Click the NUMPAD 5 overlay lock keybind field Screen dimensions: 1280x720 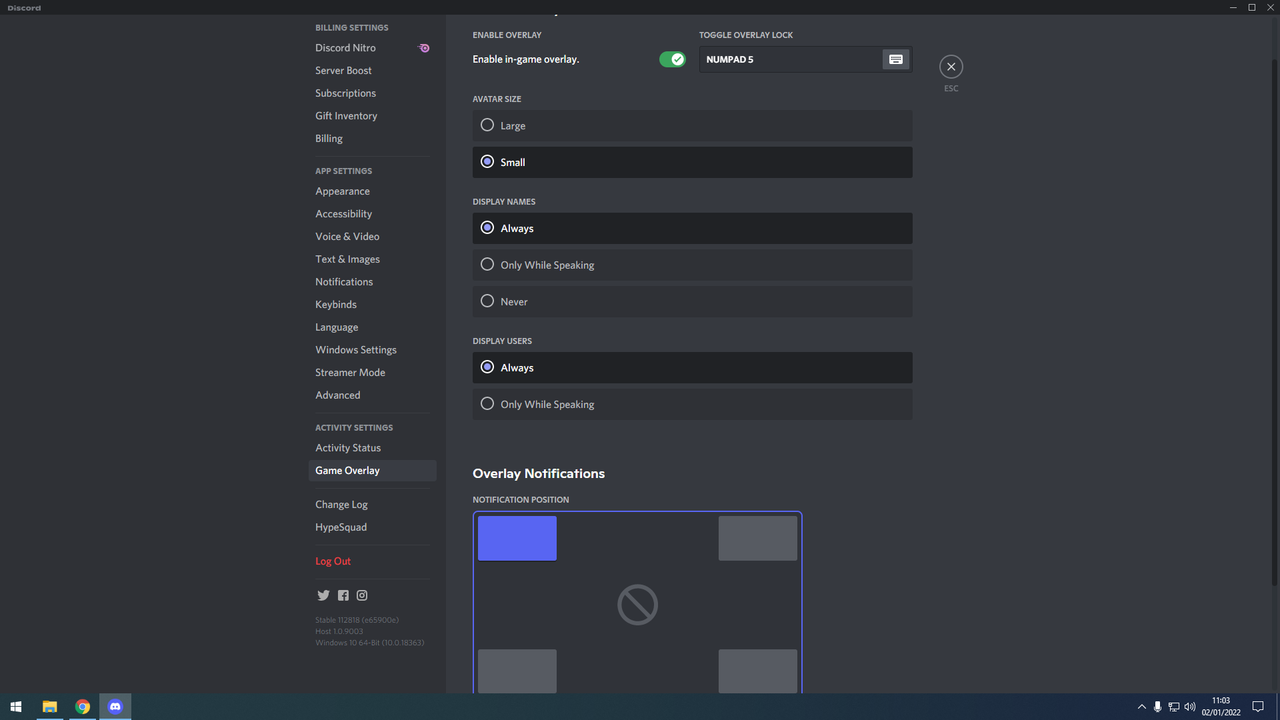[x=805, y=59]
